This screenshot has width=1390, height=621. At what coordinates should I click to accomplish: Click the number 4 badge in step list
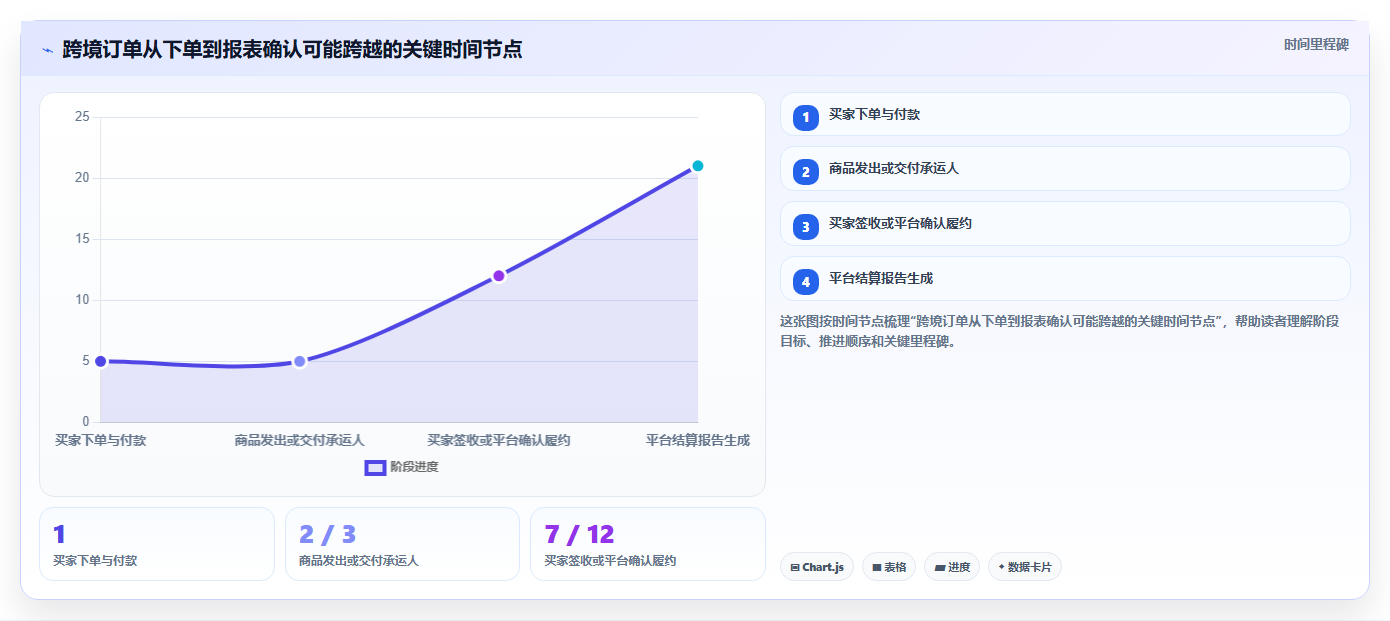pyautogui.click(x=806, y=282)
